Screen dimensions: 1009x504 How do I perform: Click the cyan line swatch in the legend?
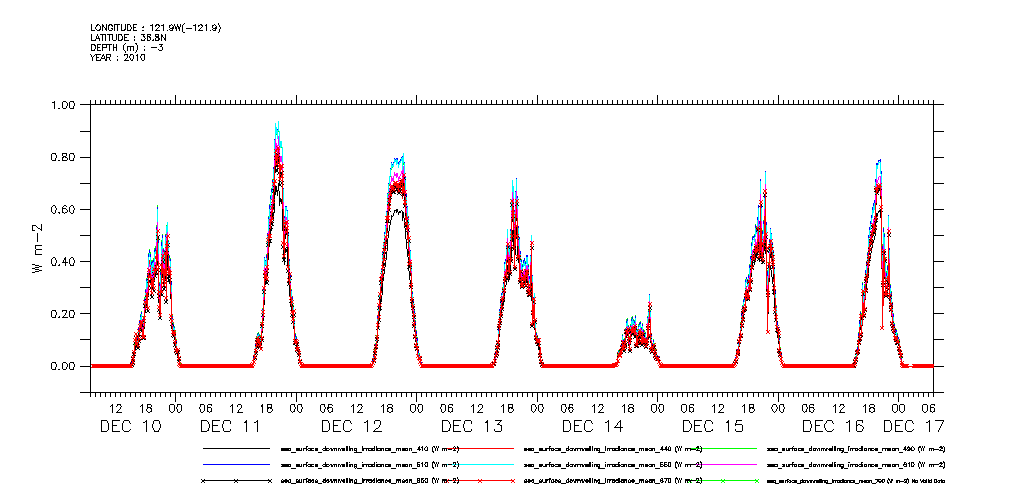point(479,464)
